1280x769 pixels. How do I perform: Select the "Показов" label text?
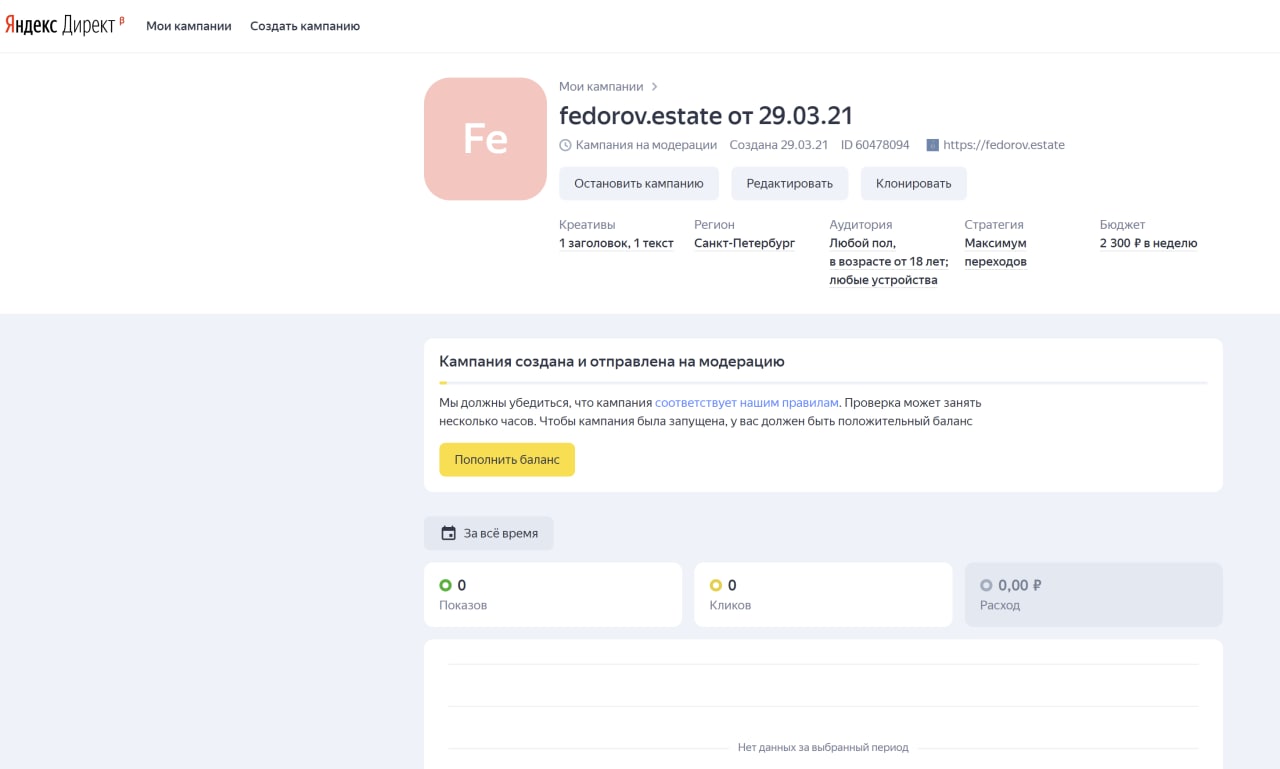[463, 605]
